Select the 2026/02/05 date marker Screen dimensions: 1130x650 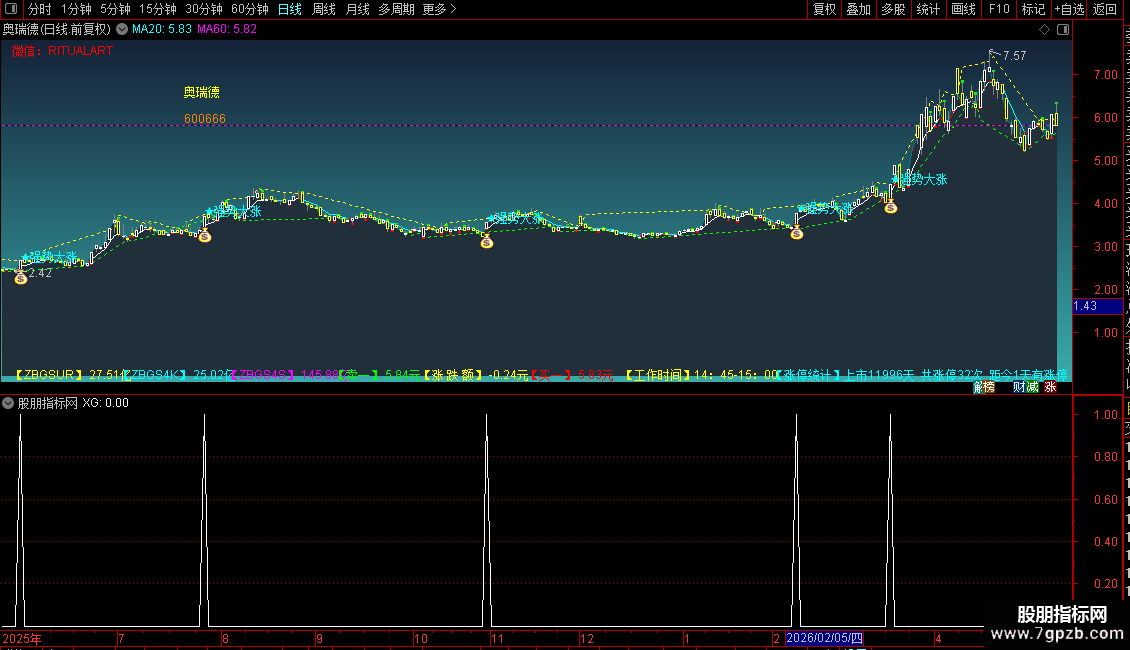coord(824,638)
